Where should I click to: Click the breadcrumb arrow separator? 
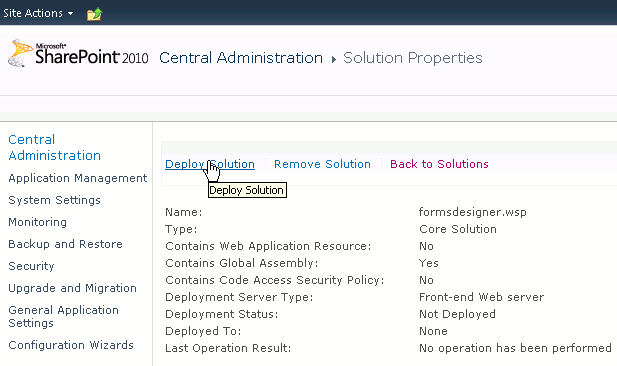click(x=334, y=59)
